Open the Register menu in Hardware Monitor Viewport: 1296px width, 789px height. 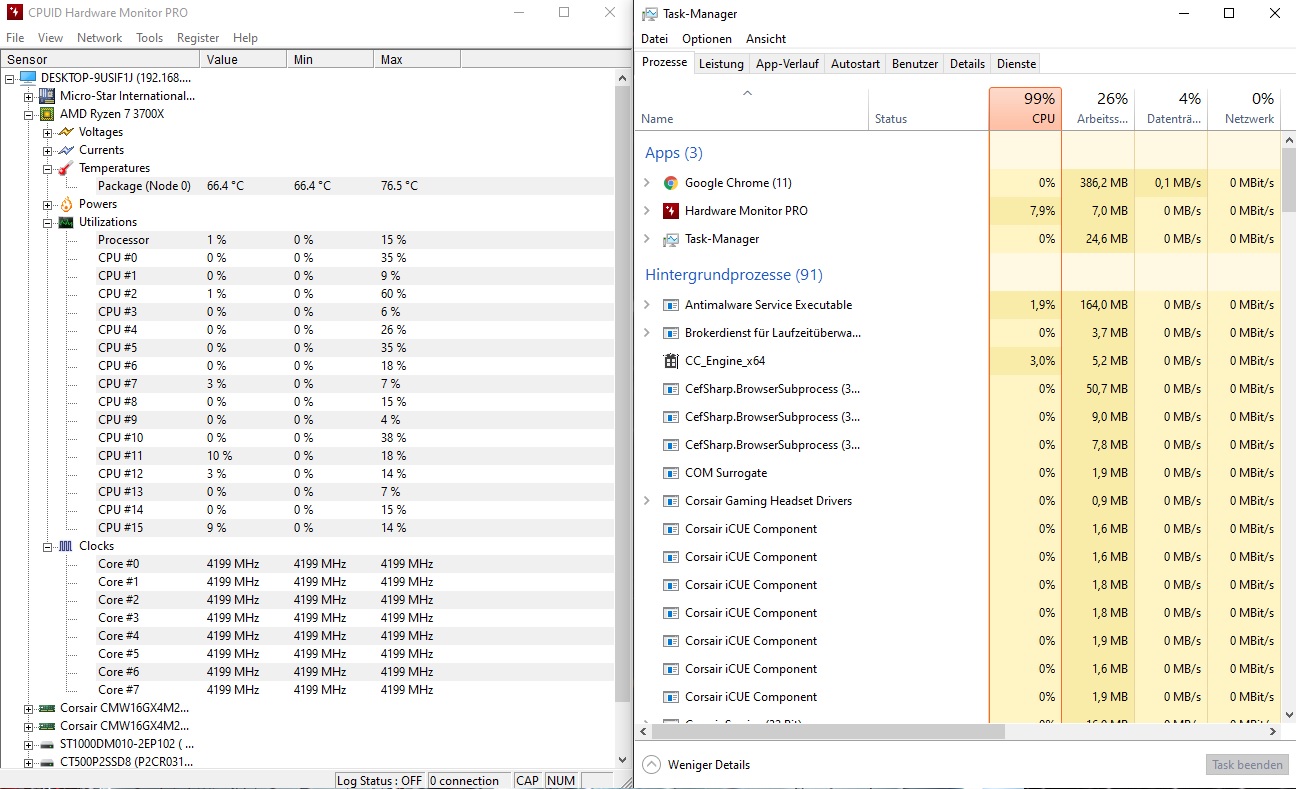click(198, 38)
